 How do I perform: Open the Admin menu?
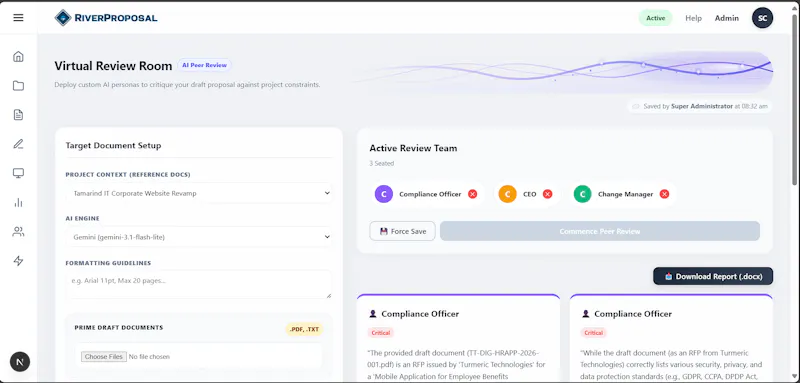point(727,18)
